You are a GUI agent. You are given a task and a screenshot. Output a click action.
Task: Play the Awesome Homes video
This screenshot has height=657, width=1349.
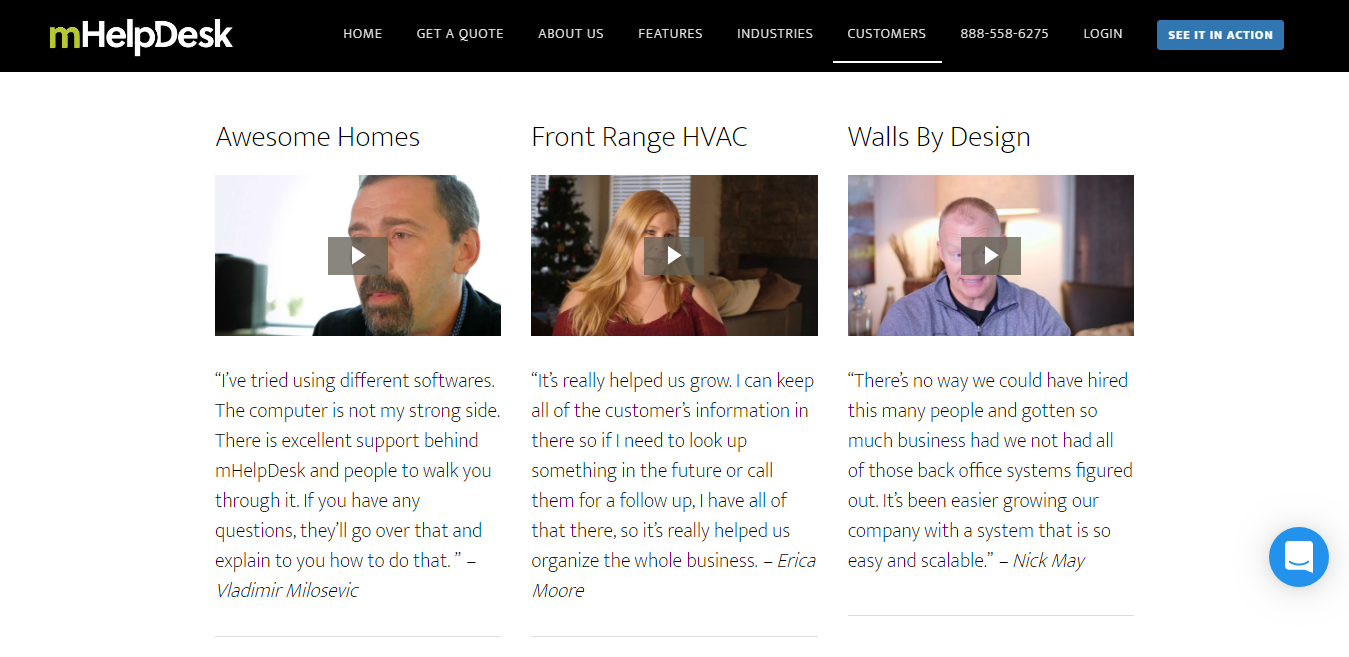[x=357, y=256]
